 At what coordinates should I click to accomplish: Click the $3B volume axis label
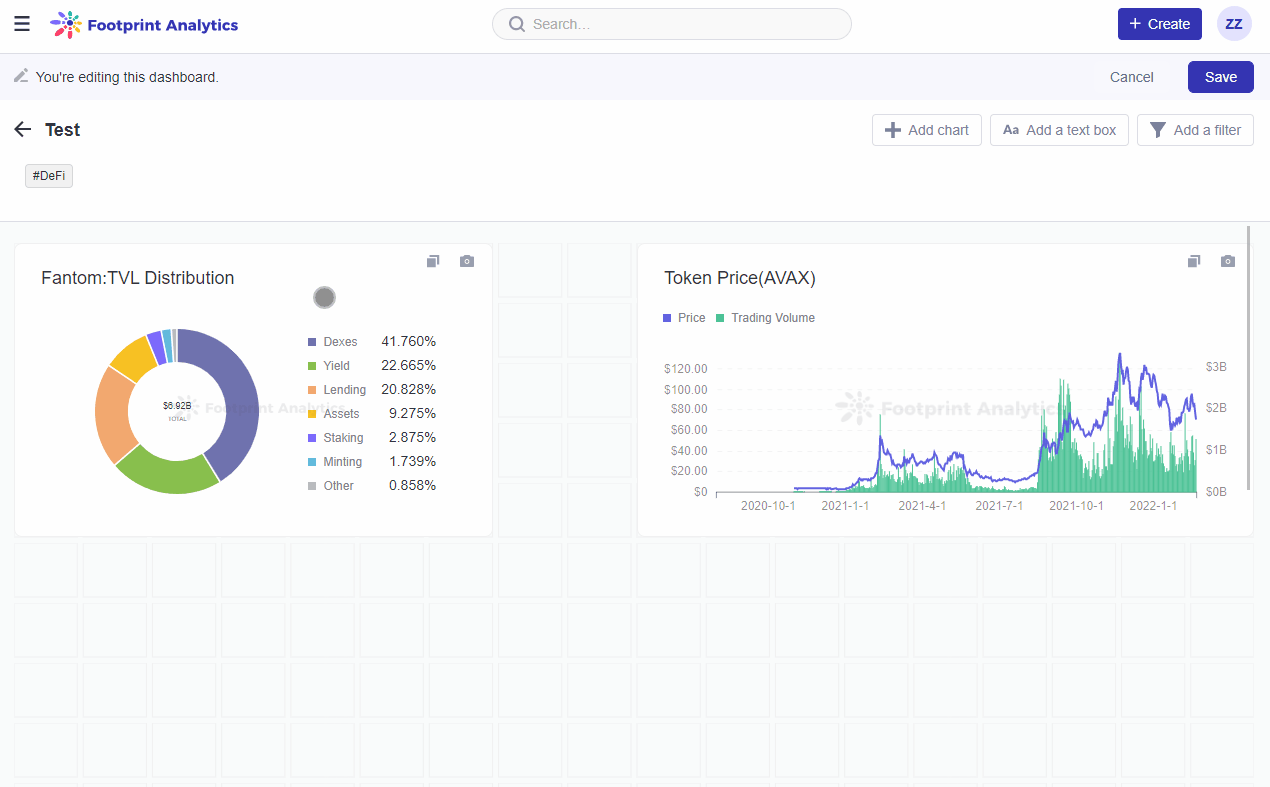pos(1216,367)
